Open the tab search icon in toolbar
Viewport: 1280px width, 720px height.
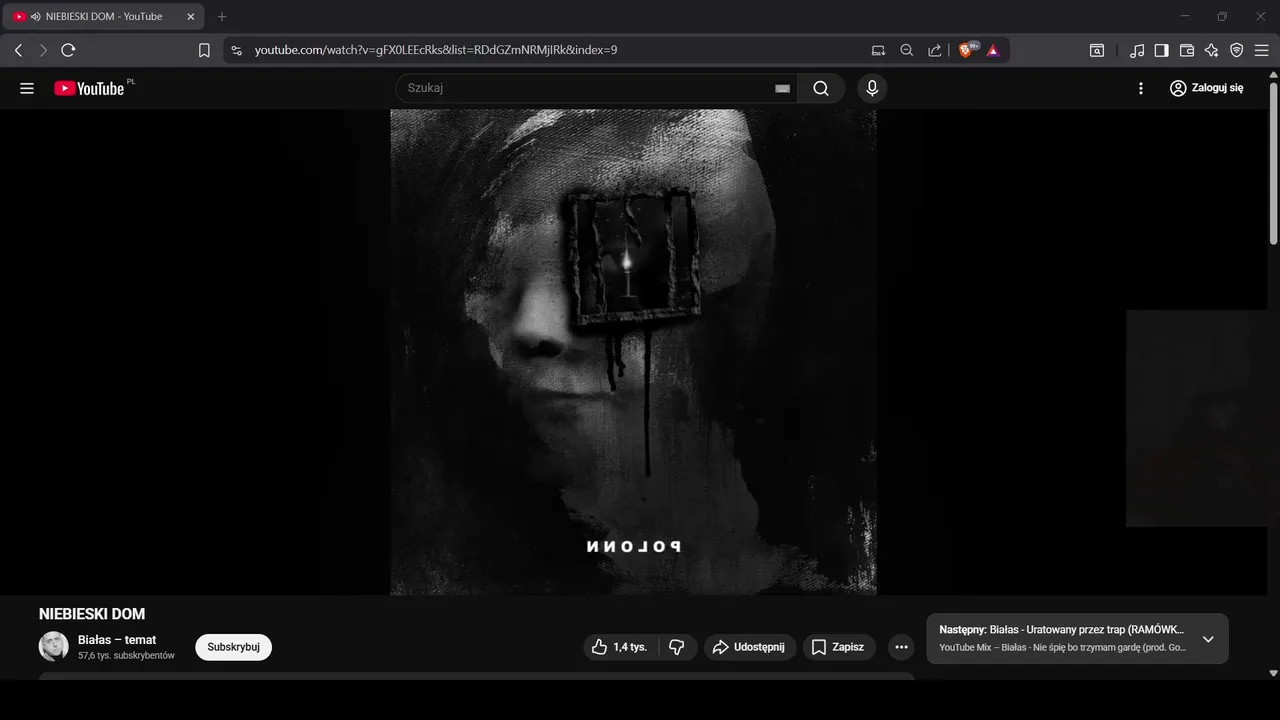1097,50
